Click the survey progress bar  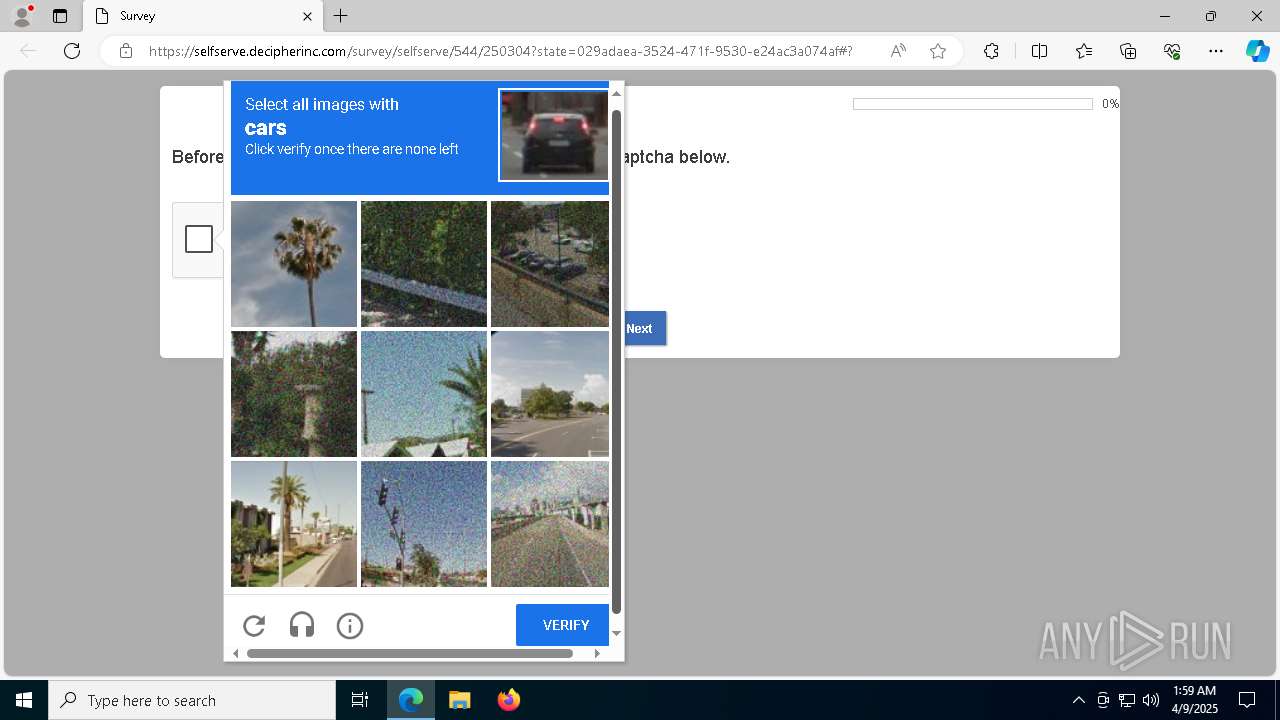tap(972, 104)
